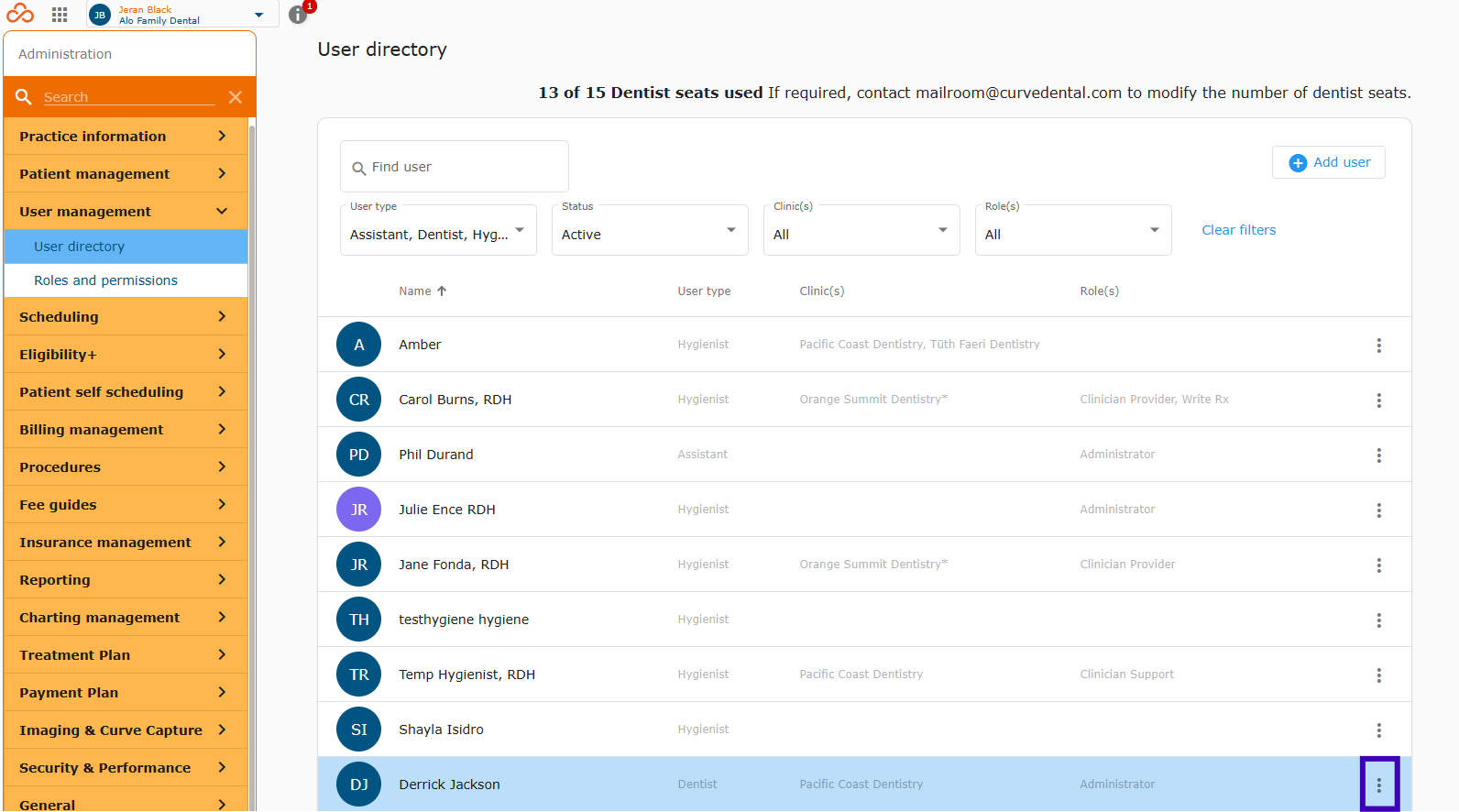1459x812 pixels.
Task: Open the user named Carol Burns, RDH
Action: 455,400
